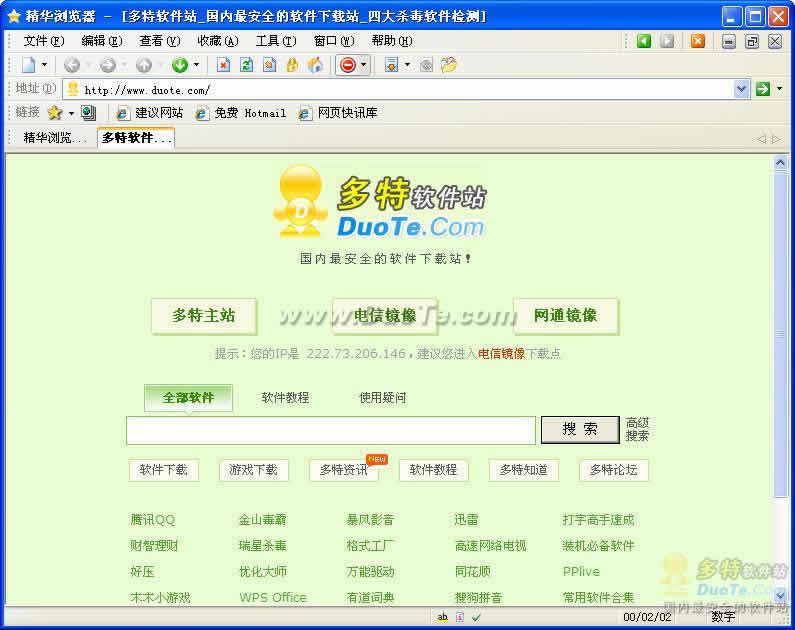The width and height of the screenshot is (795, 630).
Task: Open the favorites star dropdown arrow
Action: point(71,113)
